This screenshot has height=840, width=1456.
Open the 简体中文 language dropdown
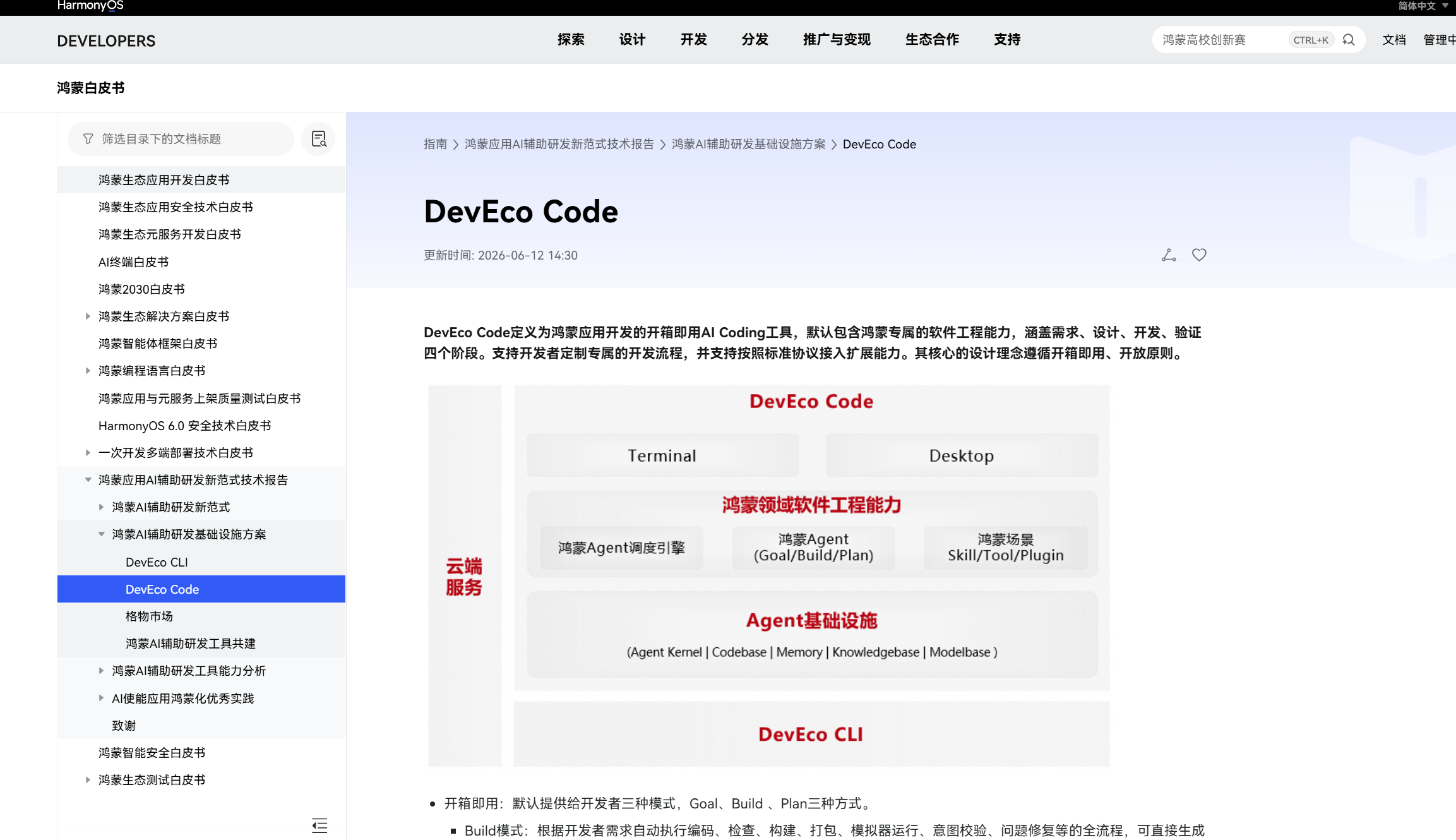coord(1423,6)
